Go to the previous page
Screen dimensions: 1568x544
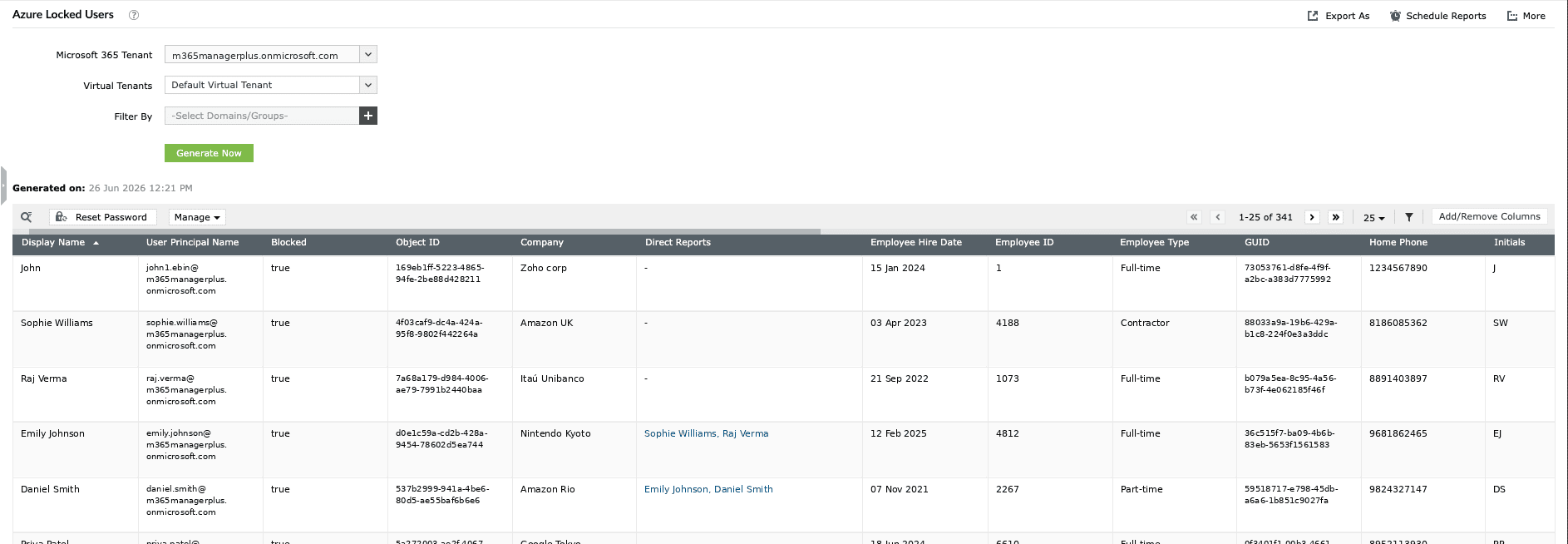point(1217,217)
